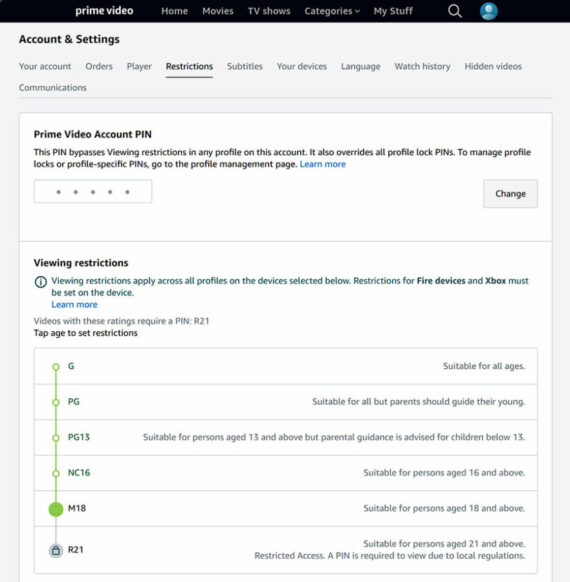Click the Account PIN input field

tap(93, 192)
